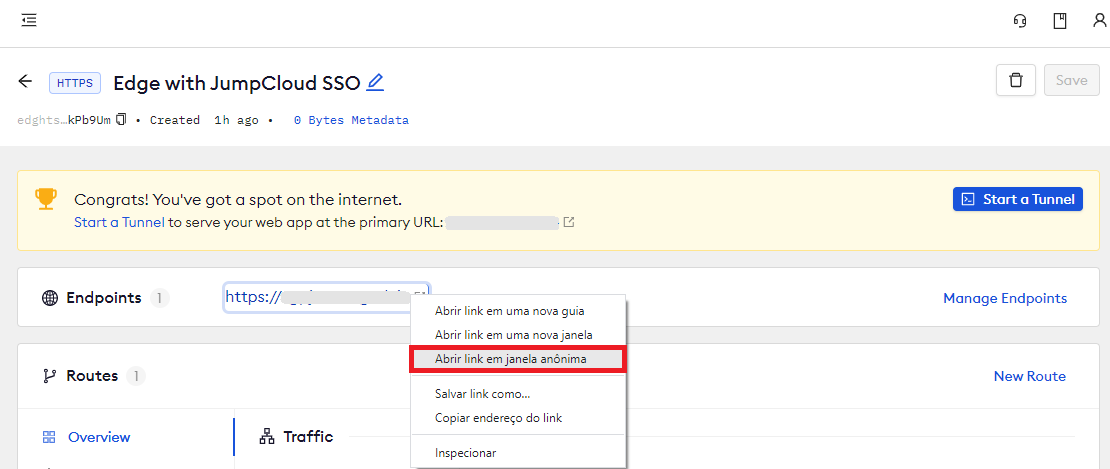Screen dimensions: 1110x469
Task: Delete edge with the trash icon
Action: [x=1016, y=80]
